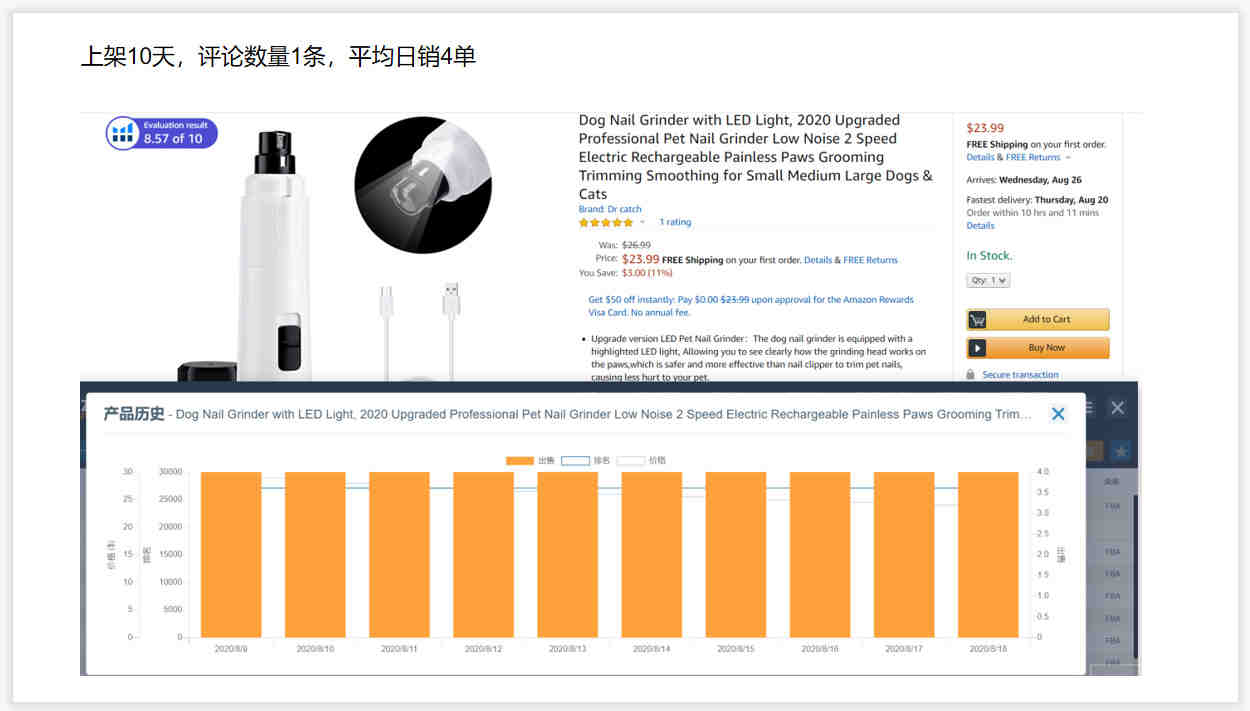
Task: Toggle the 排名 rank series in the chart legend
Action: [x=586, y=461]
